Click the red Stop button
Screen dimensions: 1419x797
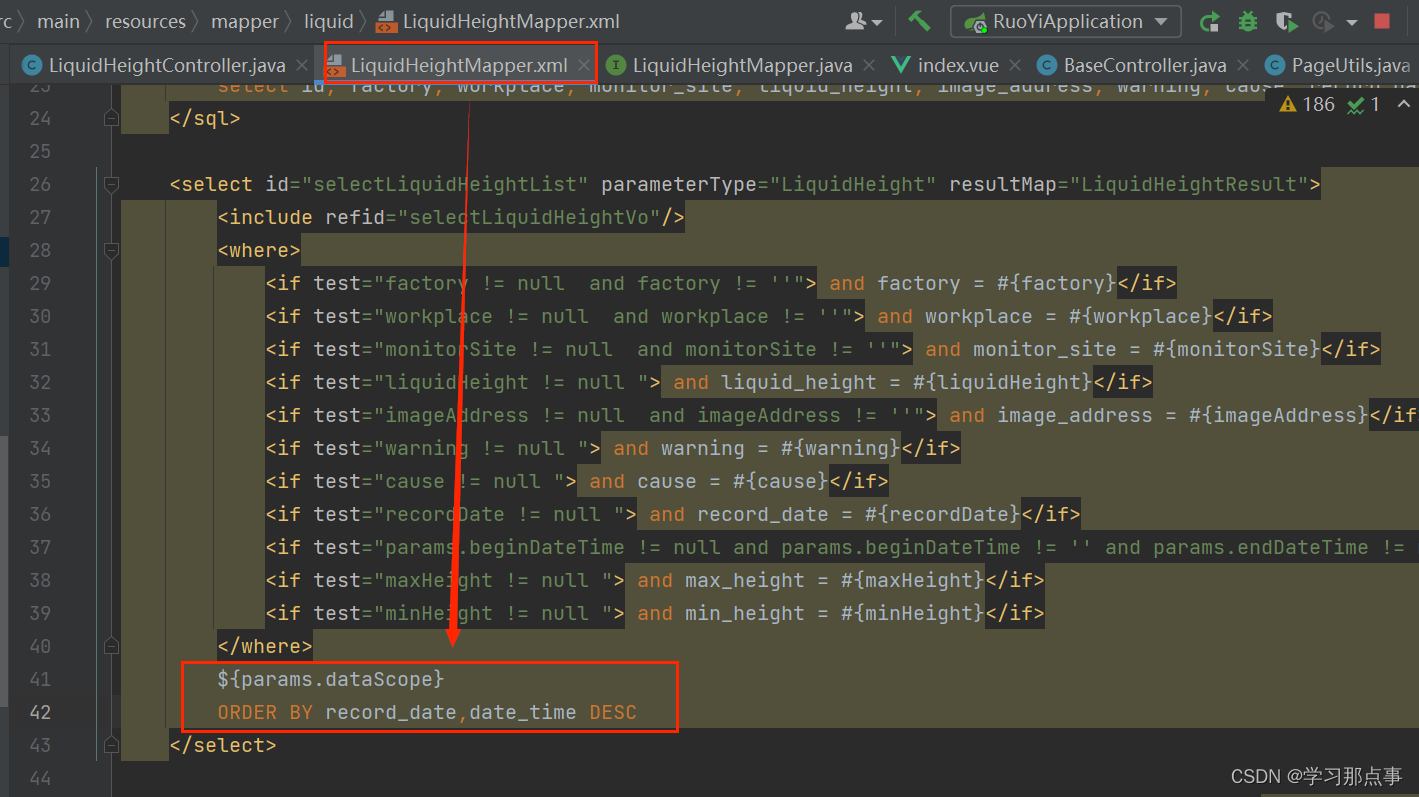(x=1382, y=21)
